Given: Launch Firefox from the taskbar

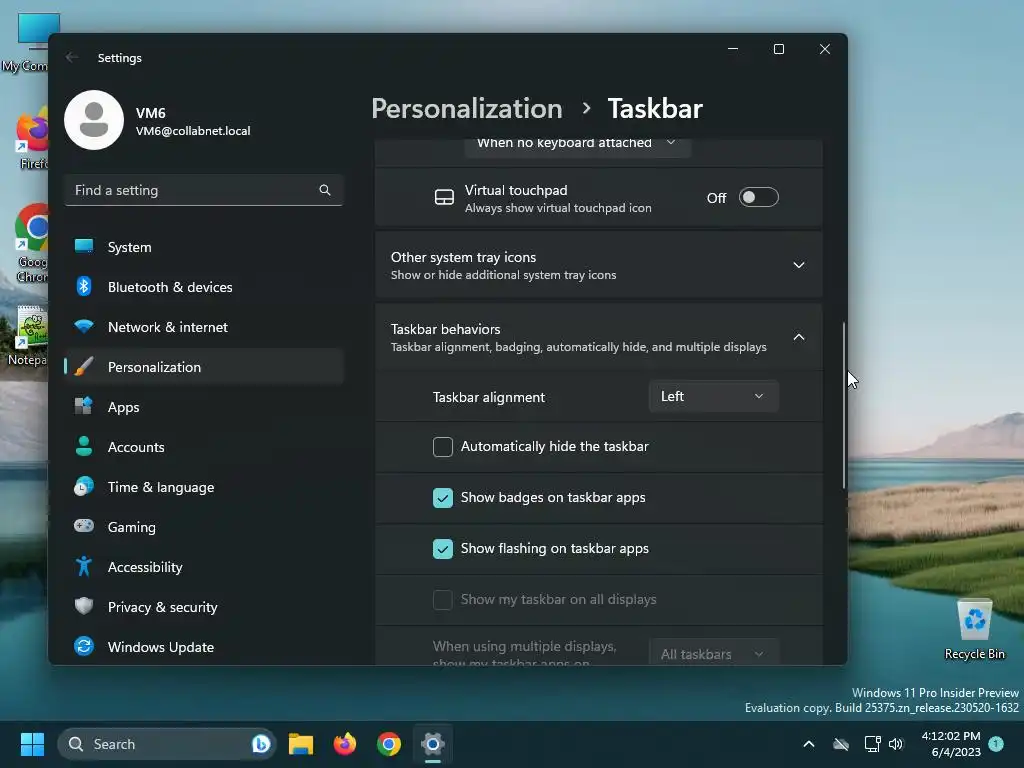Looking at the screenshot, I should click(345, 744).
